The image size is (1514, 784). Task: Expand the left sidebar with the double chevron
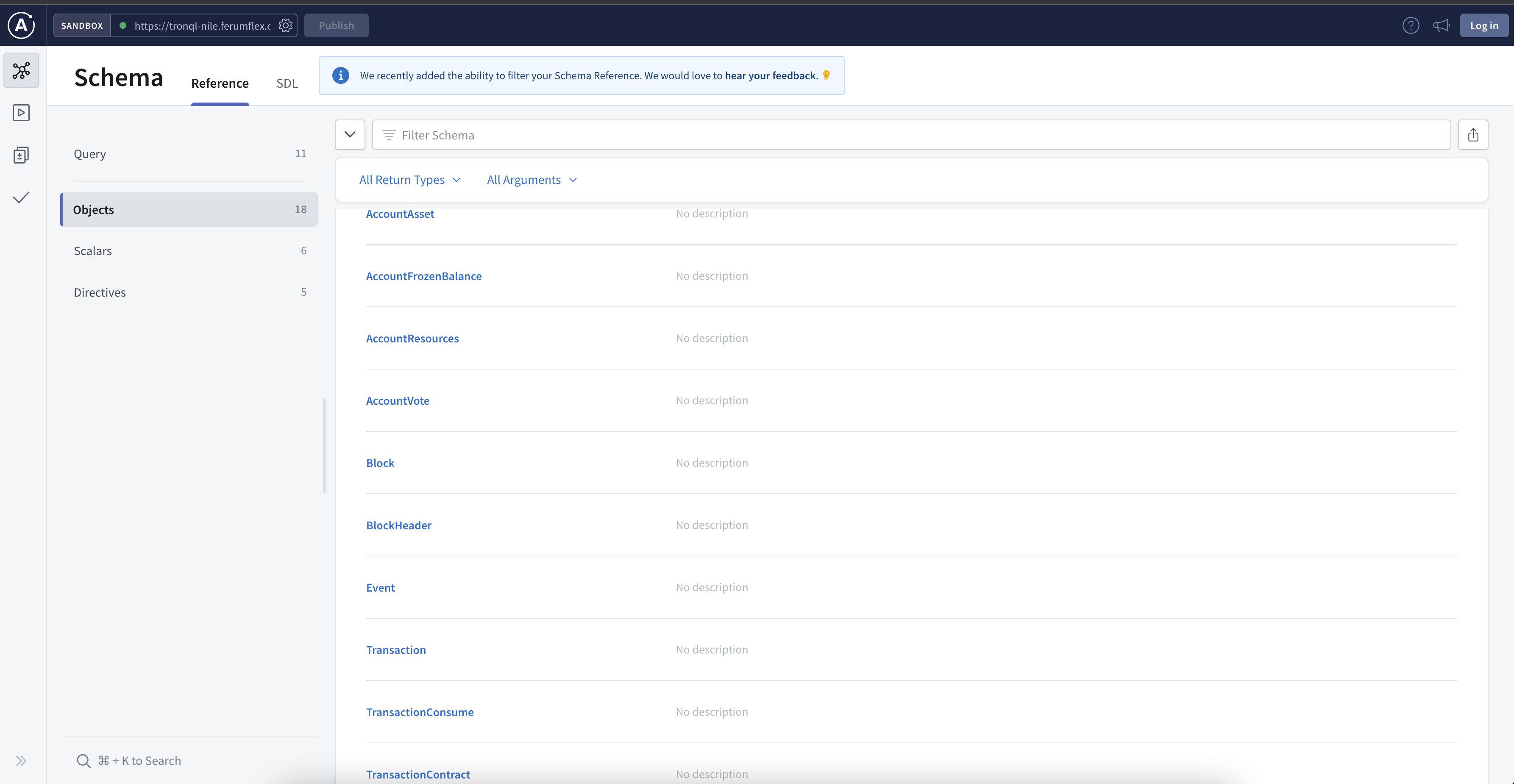point(21,761)
